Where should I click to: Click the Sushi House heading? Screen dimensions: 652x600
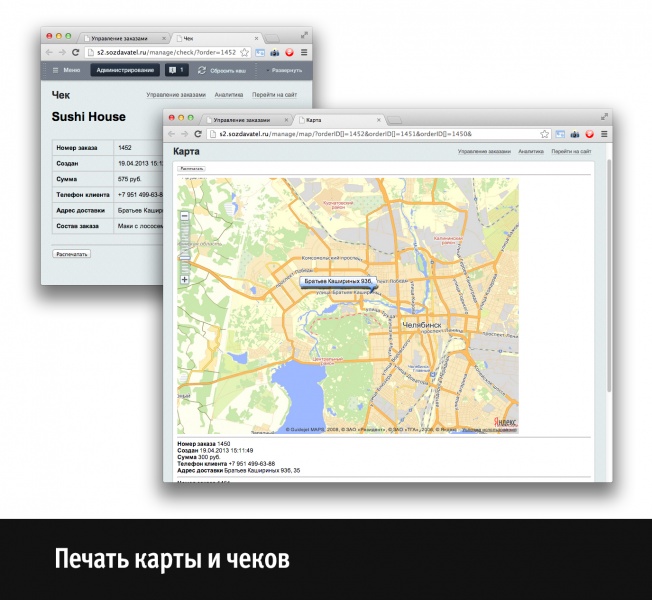pos(89,117)
